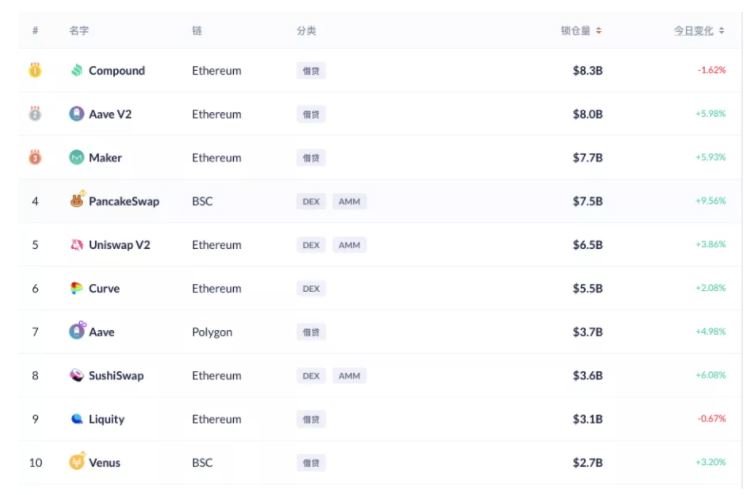The image size is (754, 495).
Task: Click the 借贷 tag in Compound row
Action: (x=311, y=71)
